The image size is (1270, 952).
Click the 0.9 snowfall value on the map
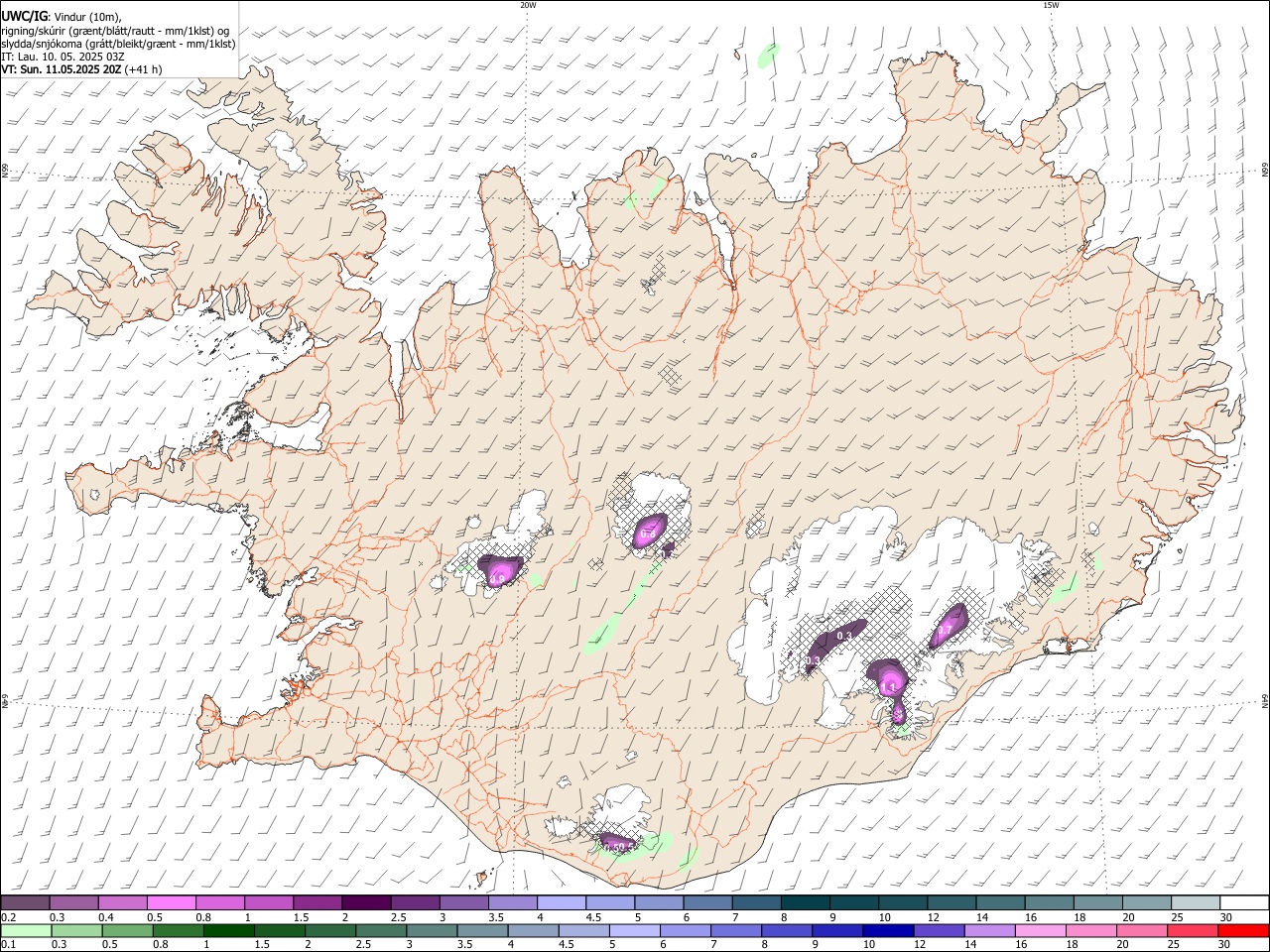point(498,579)
